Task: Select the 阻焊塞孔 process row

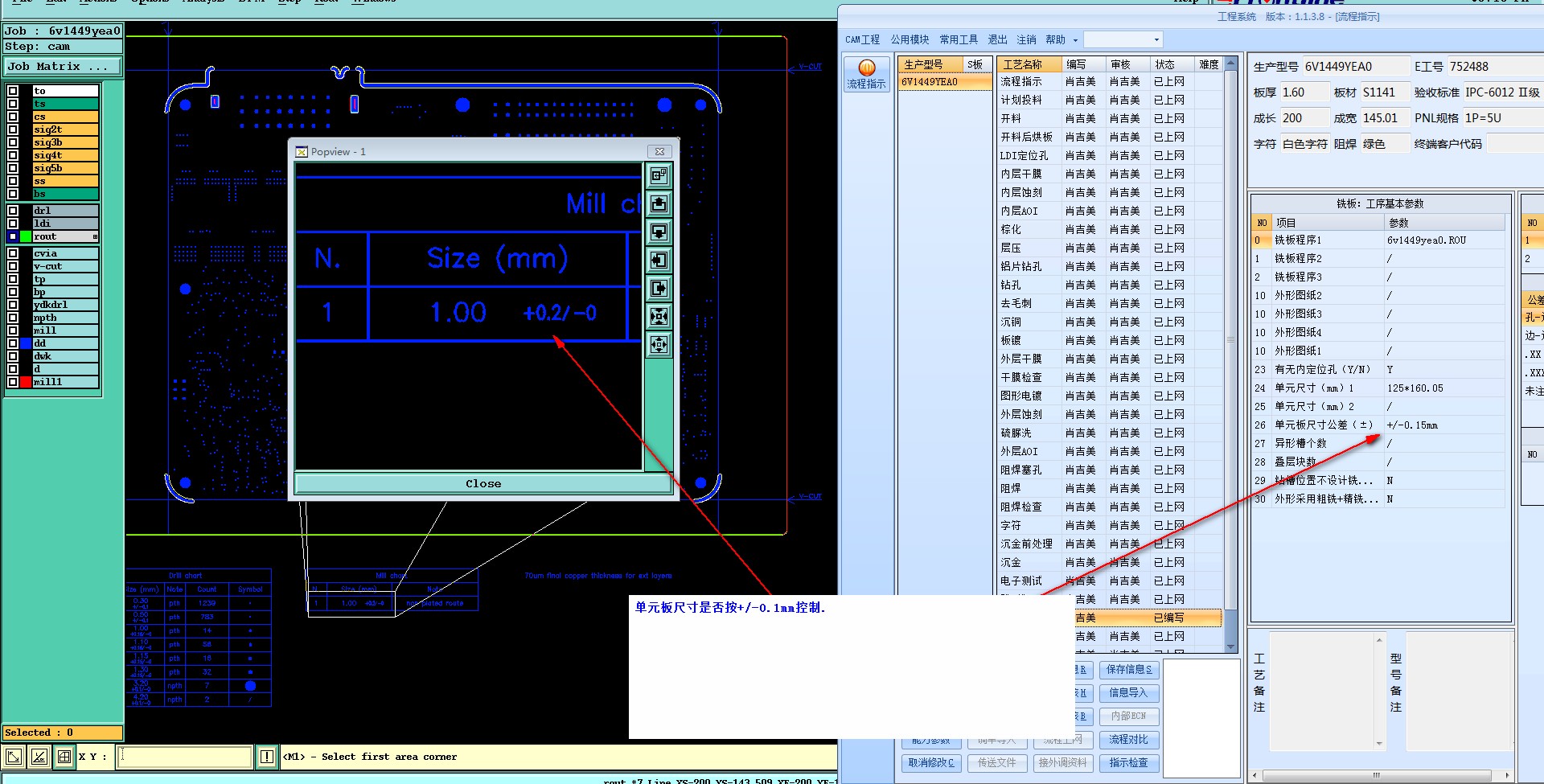Action: pyautogui.click(x=1110, y=470)
